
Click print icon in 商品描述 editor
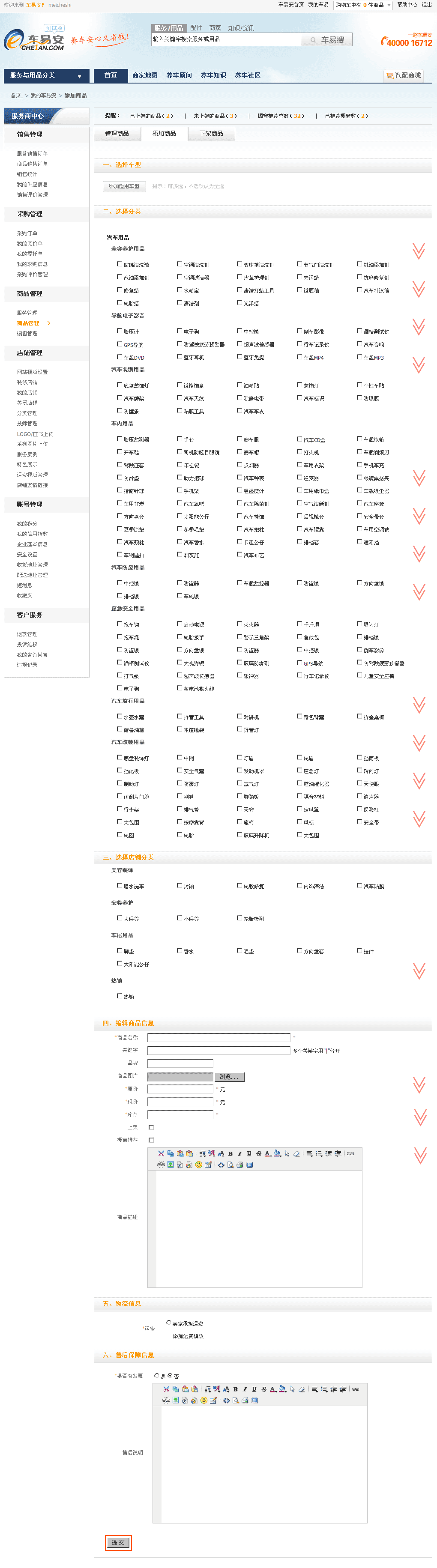click(240, 1165)
